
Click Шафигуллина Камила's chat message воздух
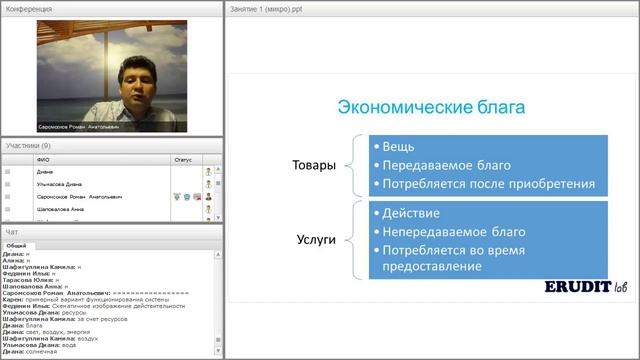(x=87, y=339)
